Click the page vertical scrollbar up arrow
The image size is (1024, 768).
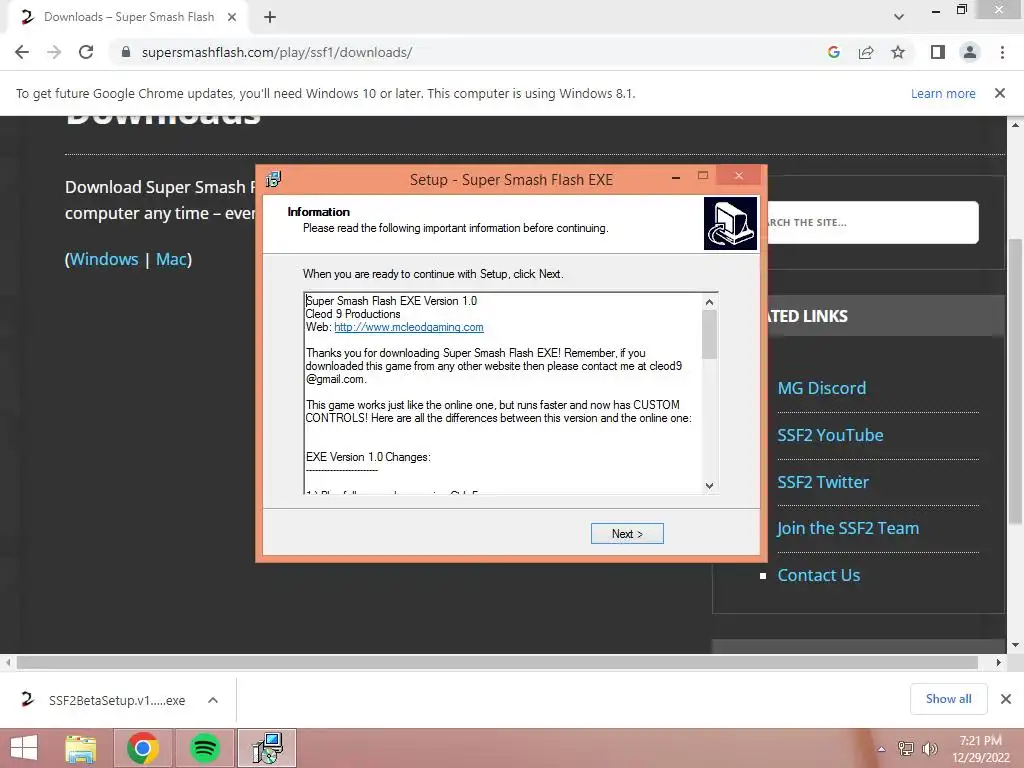click(x=1016, y=124)
